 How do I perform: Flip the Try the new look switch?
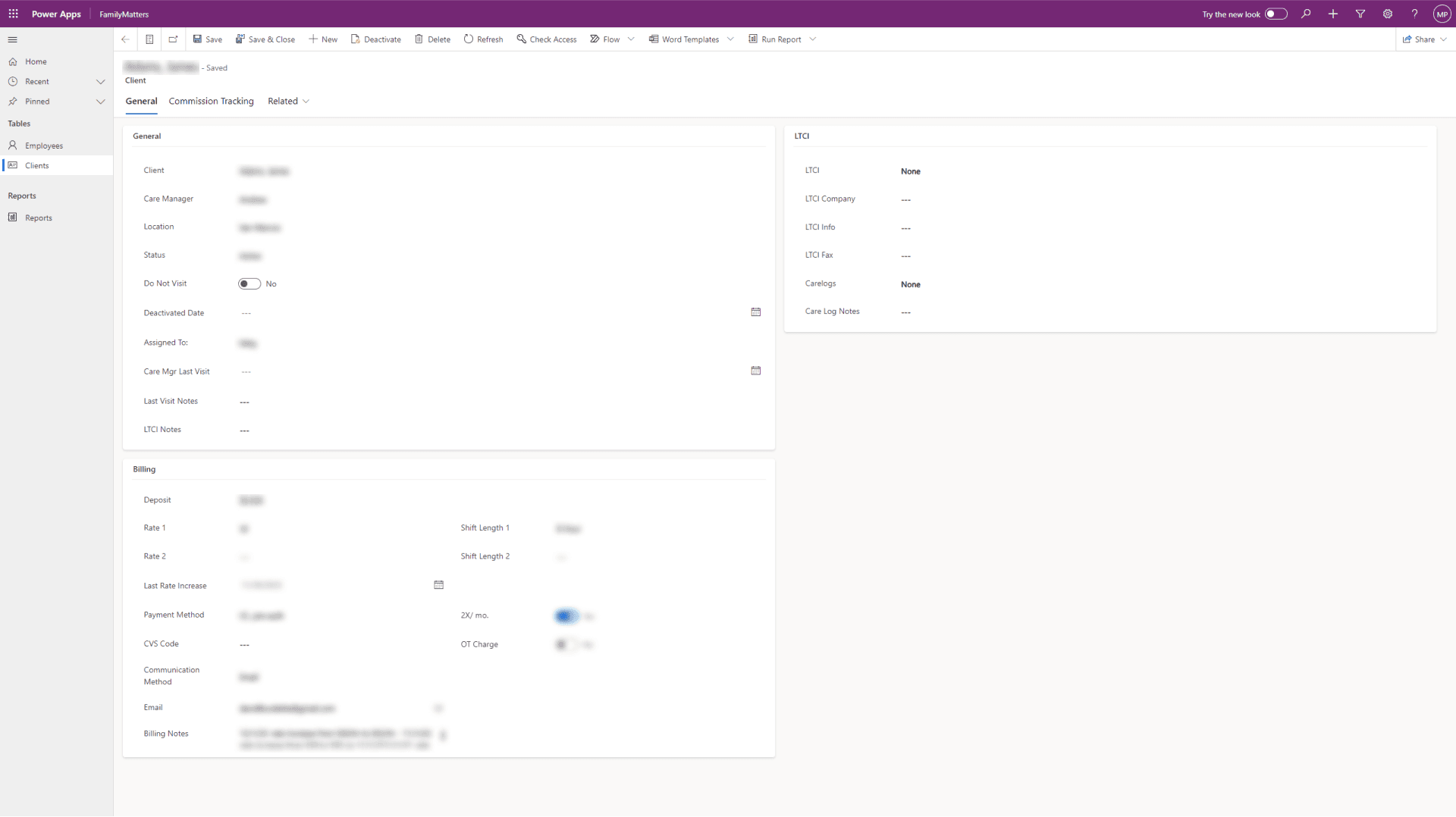(1277, 14)
